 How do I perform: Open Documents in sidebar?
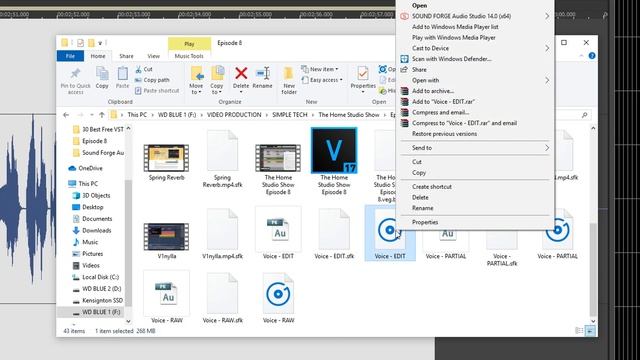(92, 219)
